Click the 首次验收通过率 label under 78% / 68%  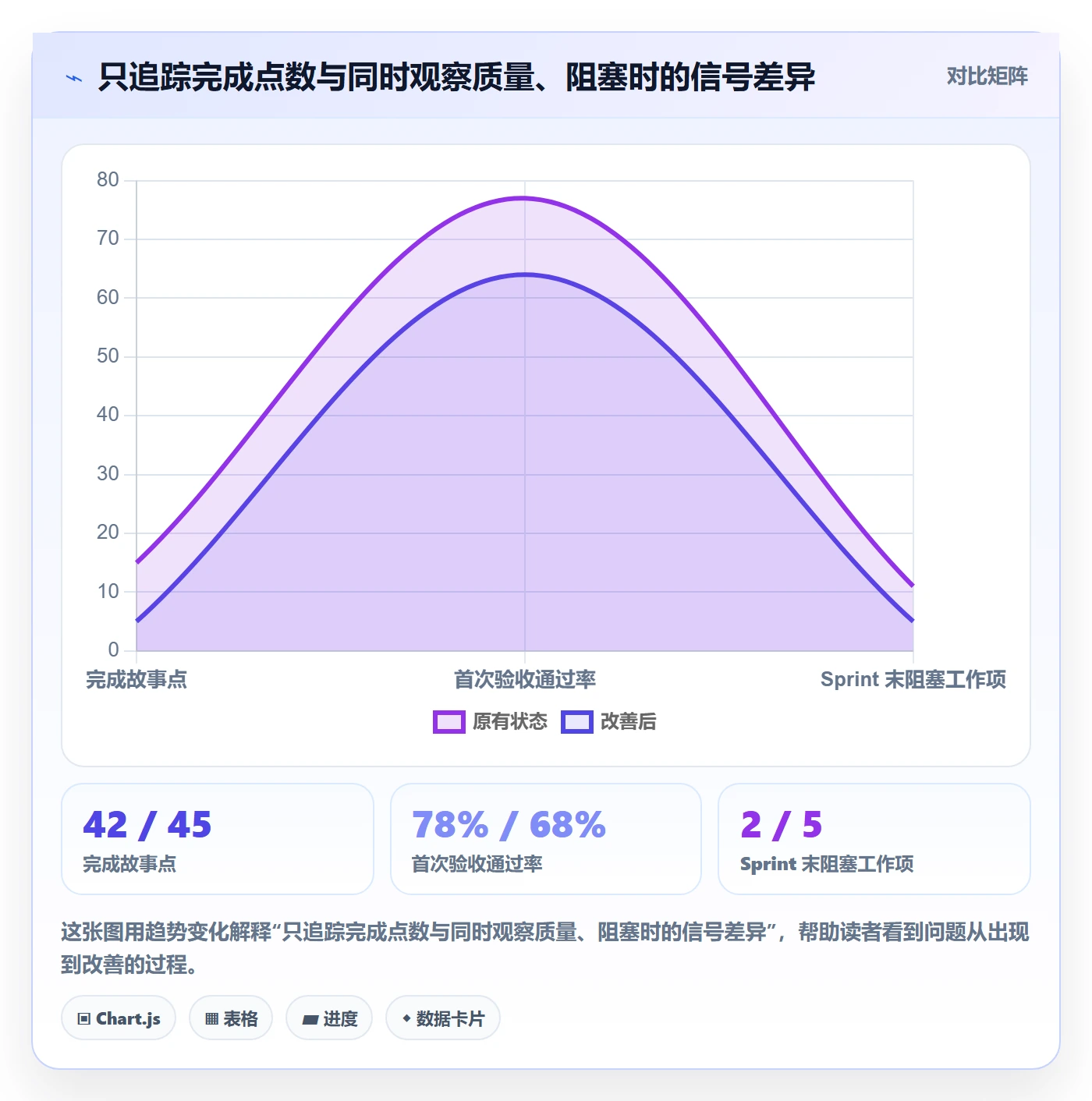coord(477,864)
